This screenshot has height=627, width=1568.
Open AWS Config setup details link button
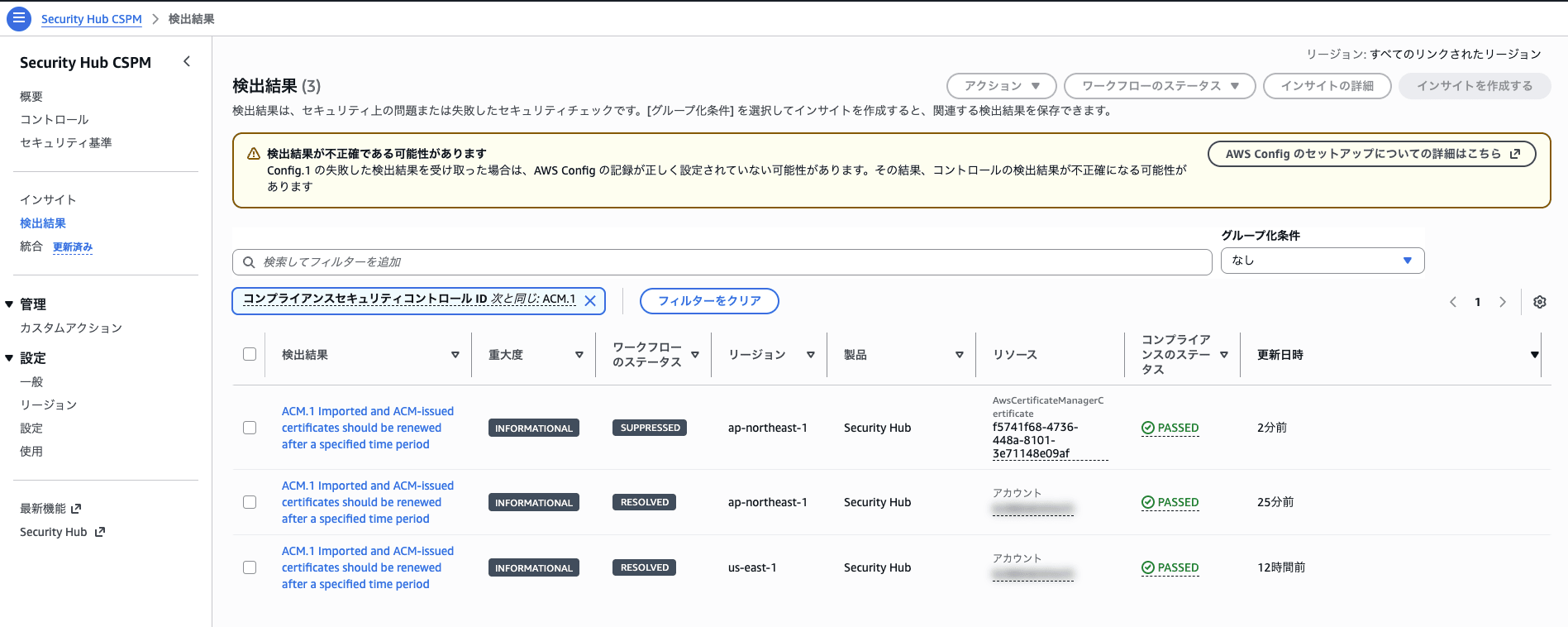click(x=1372, y=154)
